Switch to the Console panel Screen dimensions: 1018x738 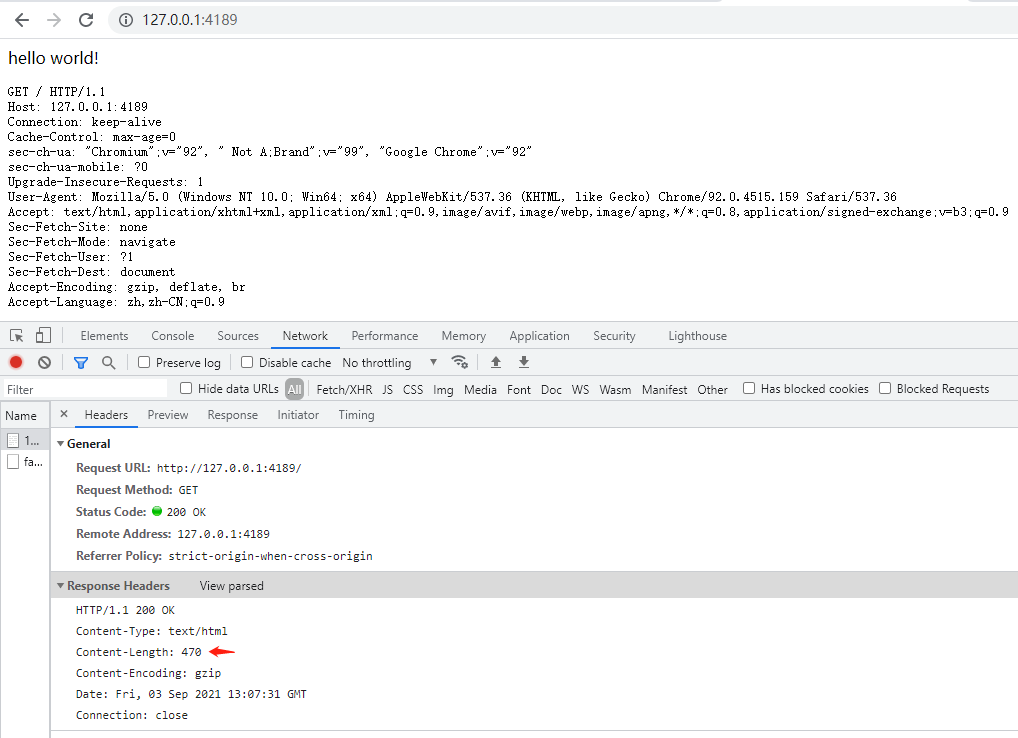coord(172,336)
